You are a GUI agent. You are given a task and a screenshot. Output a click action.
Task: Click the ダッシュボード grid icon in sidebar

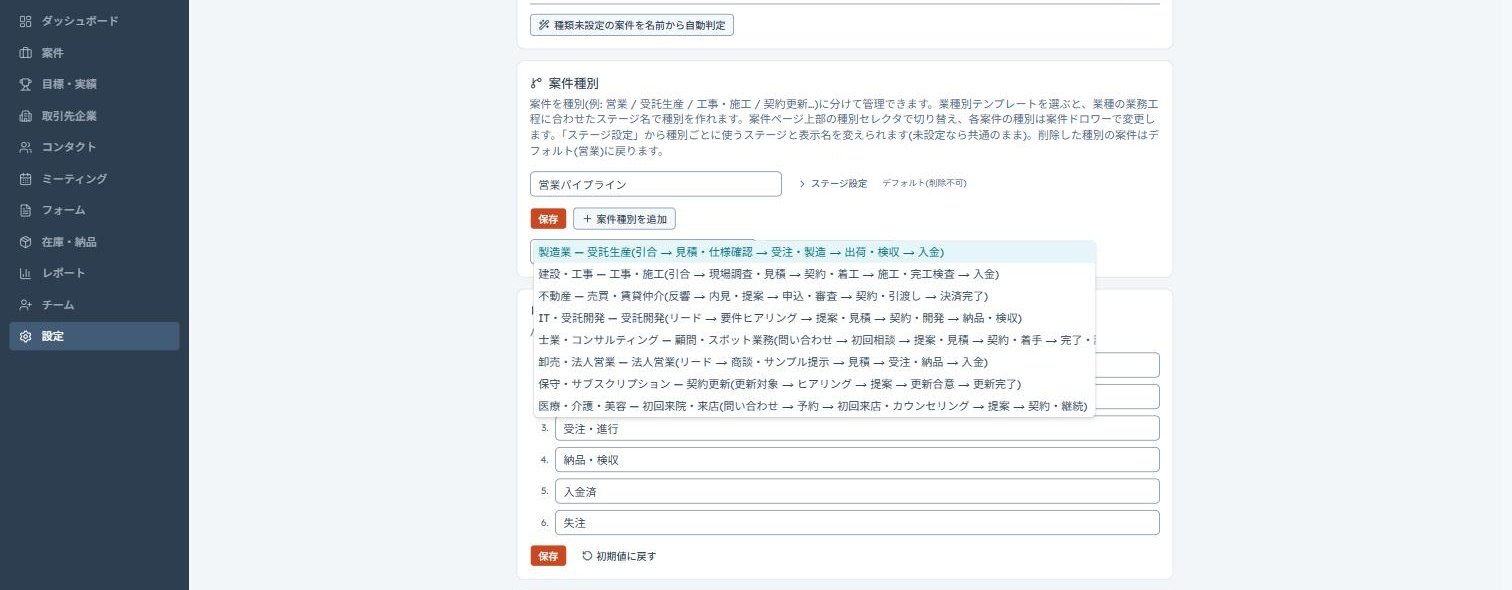[26, 21]
